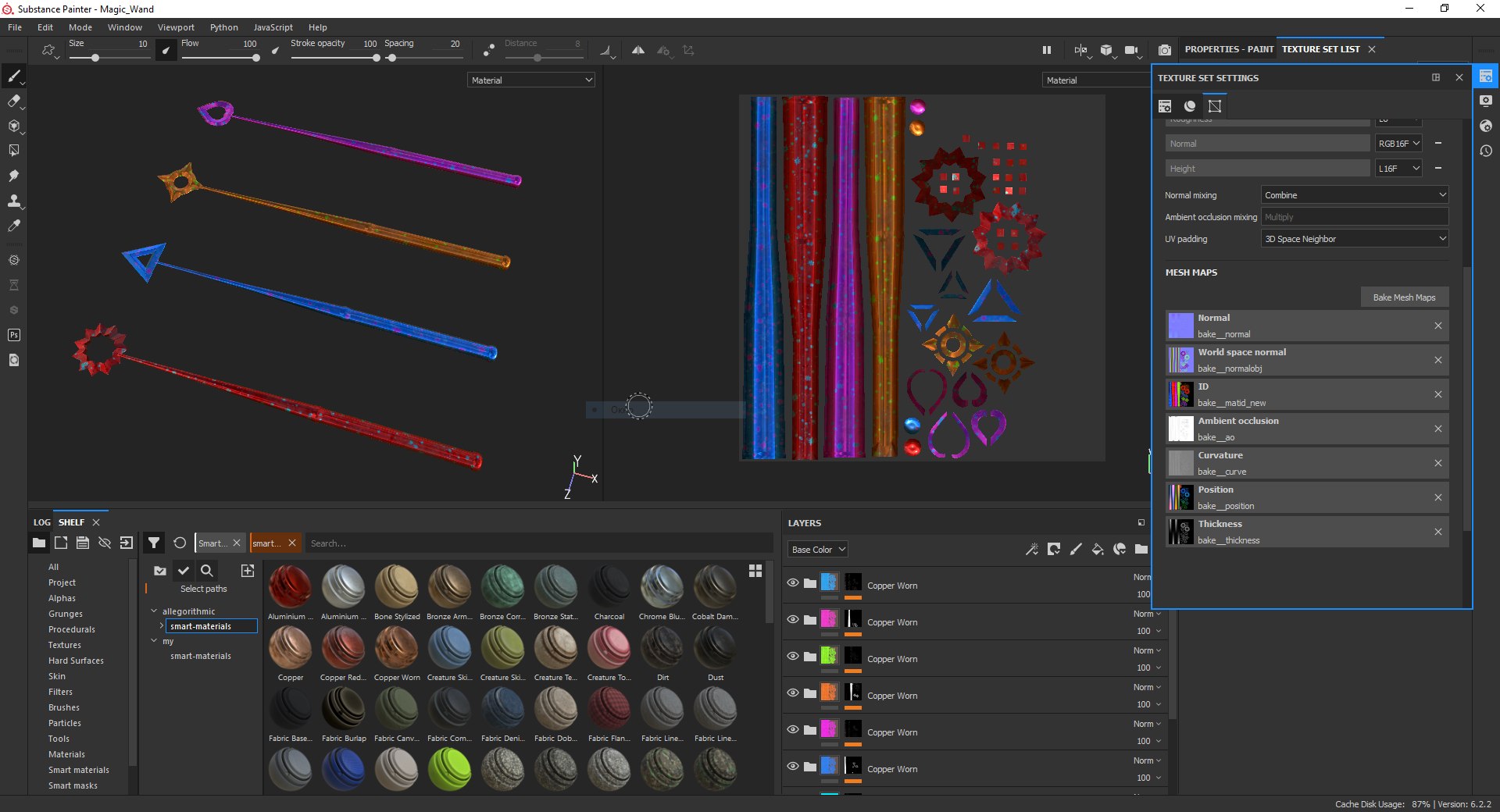The width and height of the screenshot is (1500, 812).
Task: Select the Hard Surfaces shelf category
Action: (x=76, y=661)
